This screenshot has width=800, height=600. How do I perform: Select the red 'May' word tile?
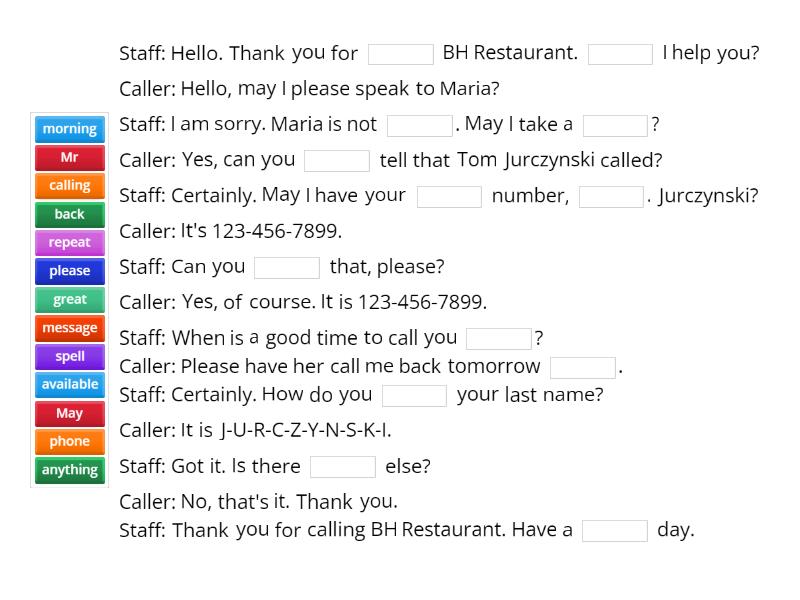(x=69, y=413)
